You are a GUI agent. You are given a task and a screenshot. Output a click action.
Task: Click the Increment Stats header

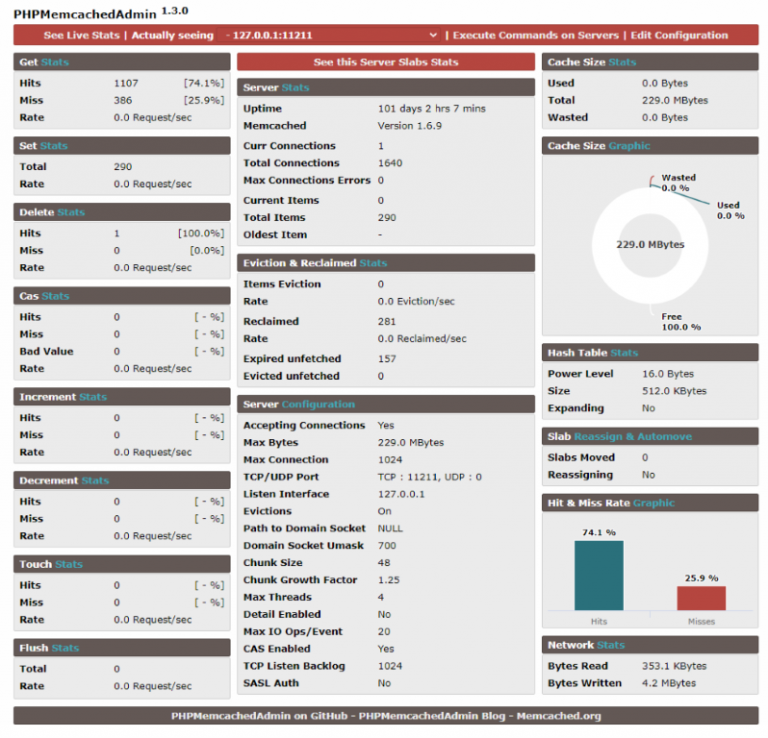coord(122,397)
